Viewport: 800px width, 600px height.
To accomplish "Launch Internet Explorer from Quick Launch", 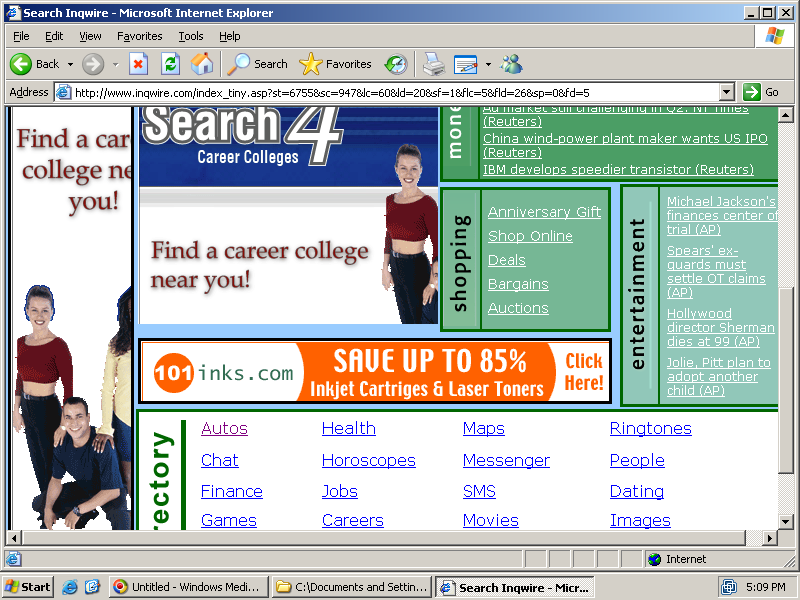I will (x=69, y=587).
